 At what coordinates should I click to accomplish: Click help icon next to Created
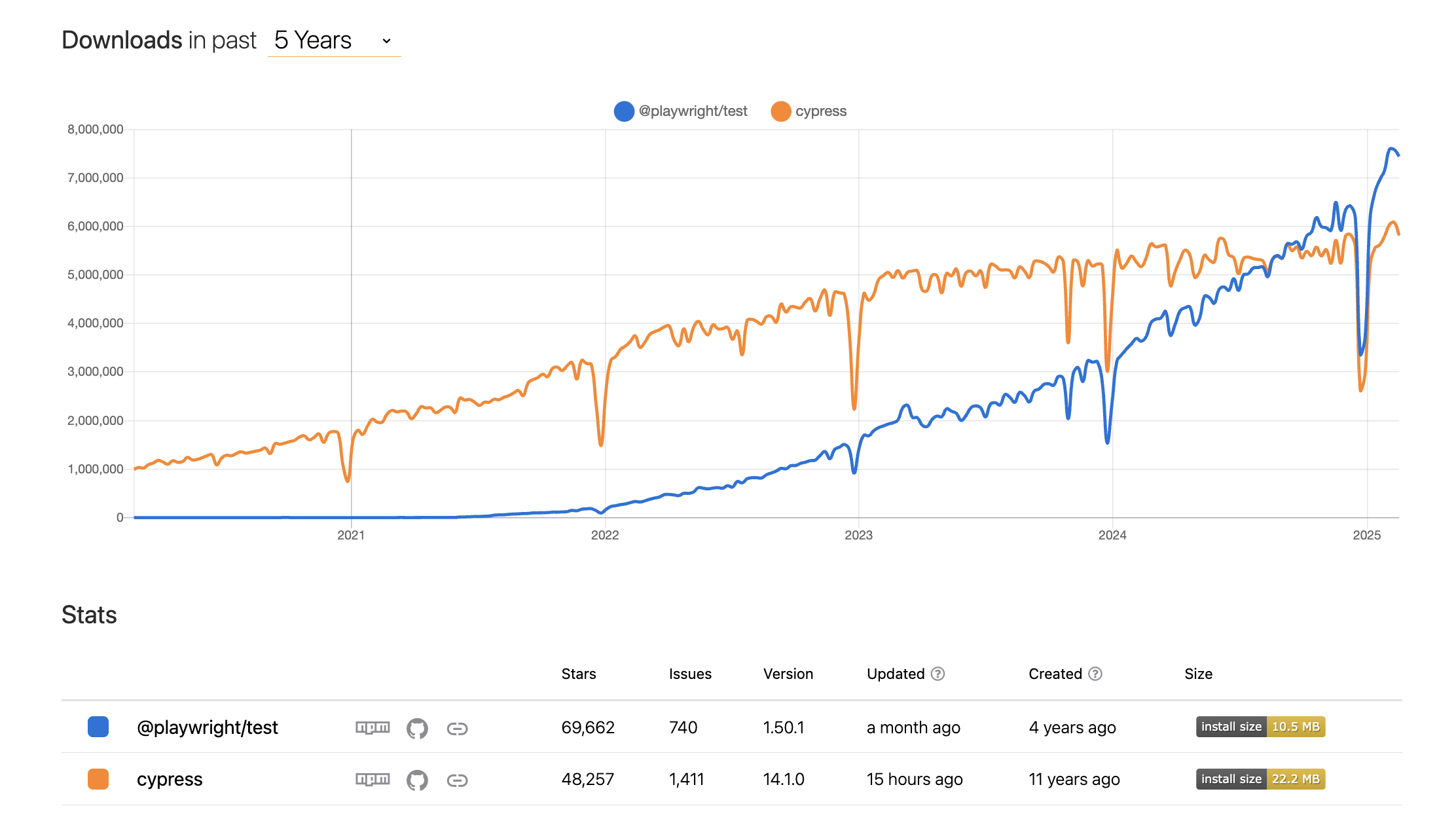[x=1095, y=674]
